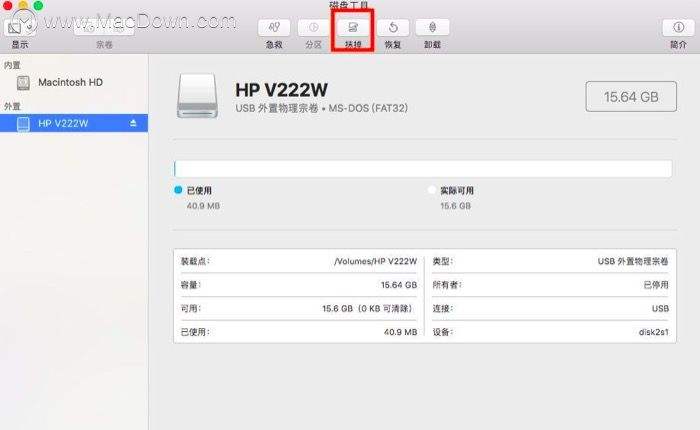Click the capacity 15.64 GB table value
Viewport: 700px width, 430px height.
tap(399, 285)
